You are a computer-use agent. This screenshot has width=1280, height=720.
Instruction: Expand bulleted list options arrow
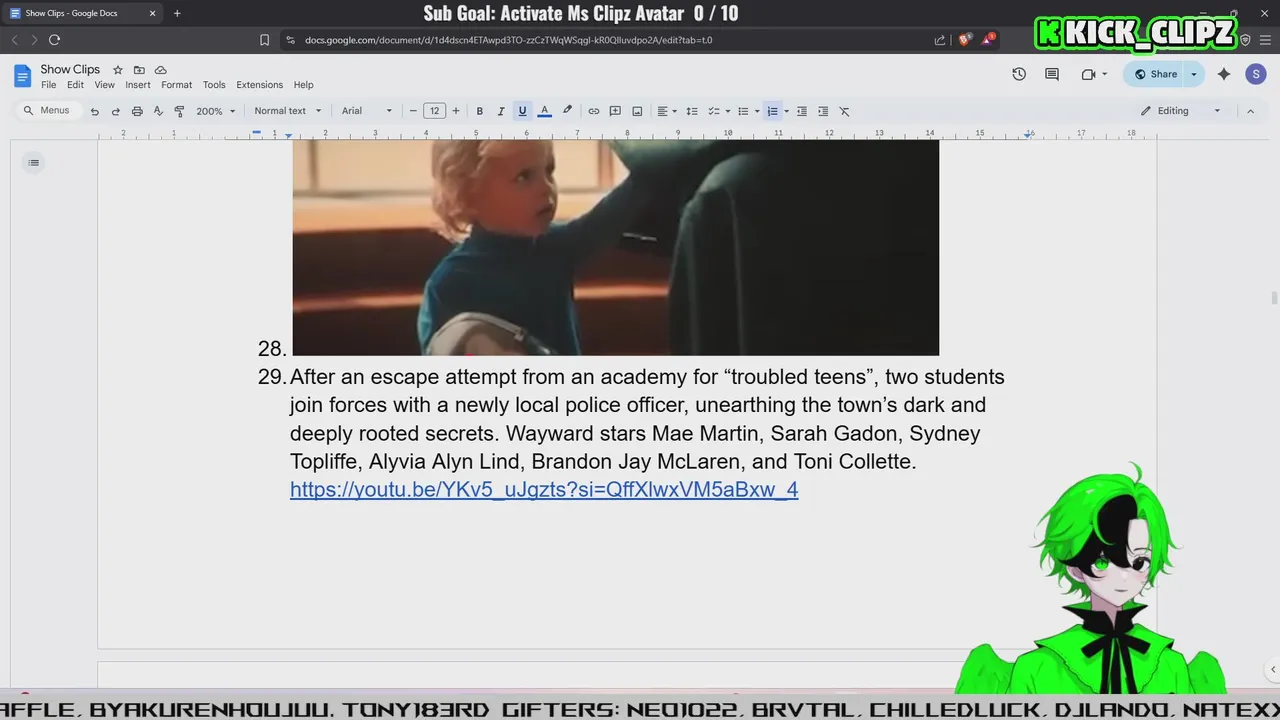click(757, 111)
